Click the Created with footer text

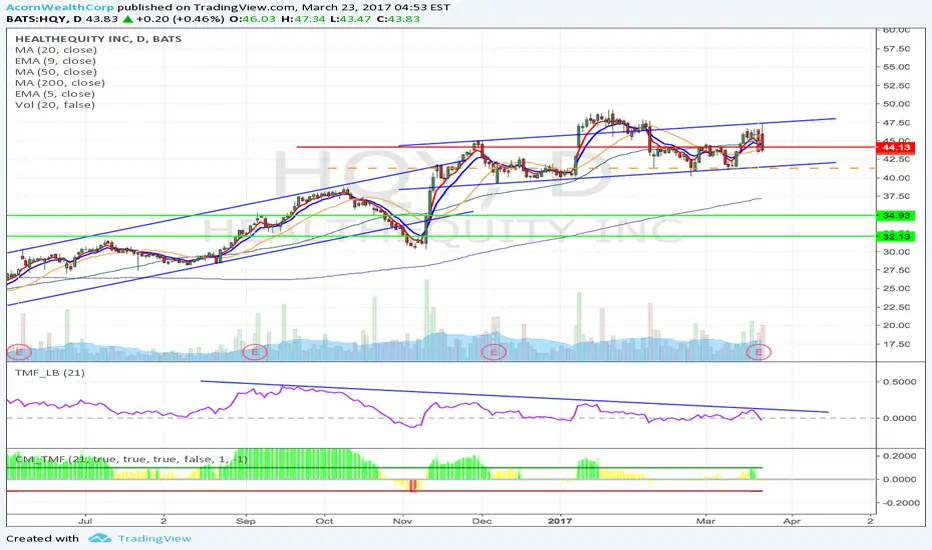click(42, 539)
